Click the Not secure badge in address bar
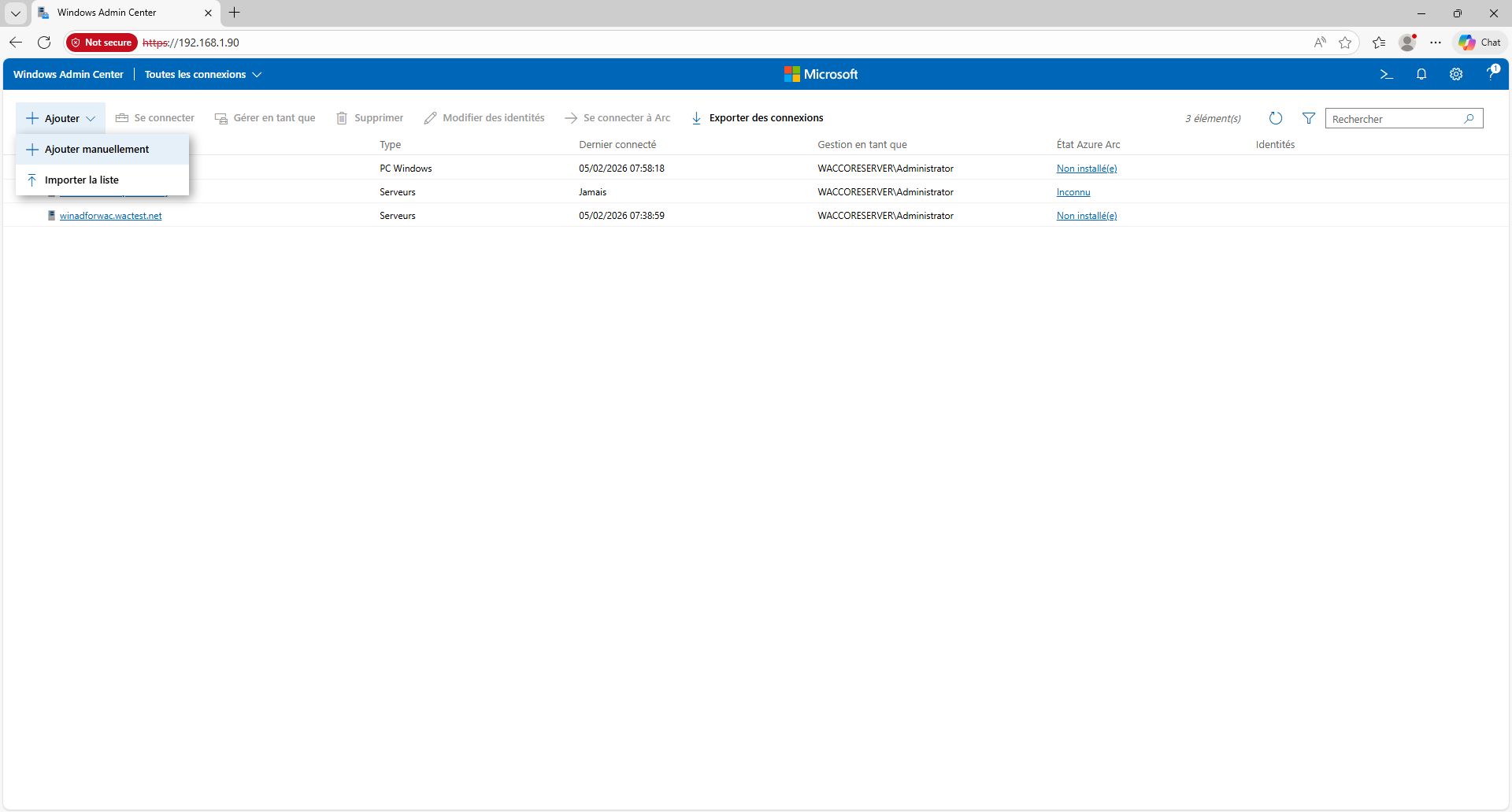This screenshot has height=812, width=1512. (102, 43)
